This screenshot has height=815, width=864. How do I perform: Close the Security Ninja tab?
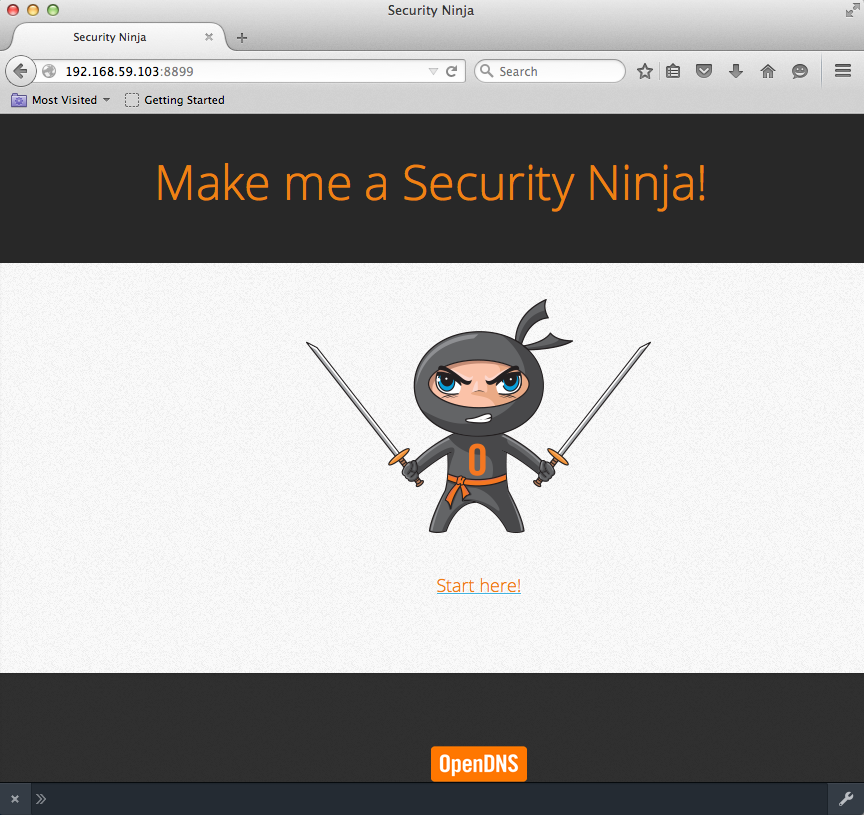click(209, 37)
